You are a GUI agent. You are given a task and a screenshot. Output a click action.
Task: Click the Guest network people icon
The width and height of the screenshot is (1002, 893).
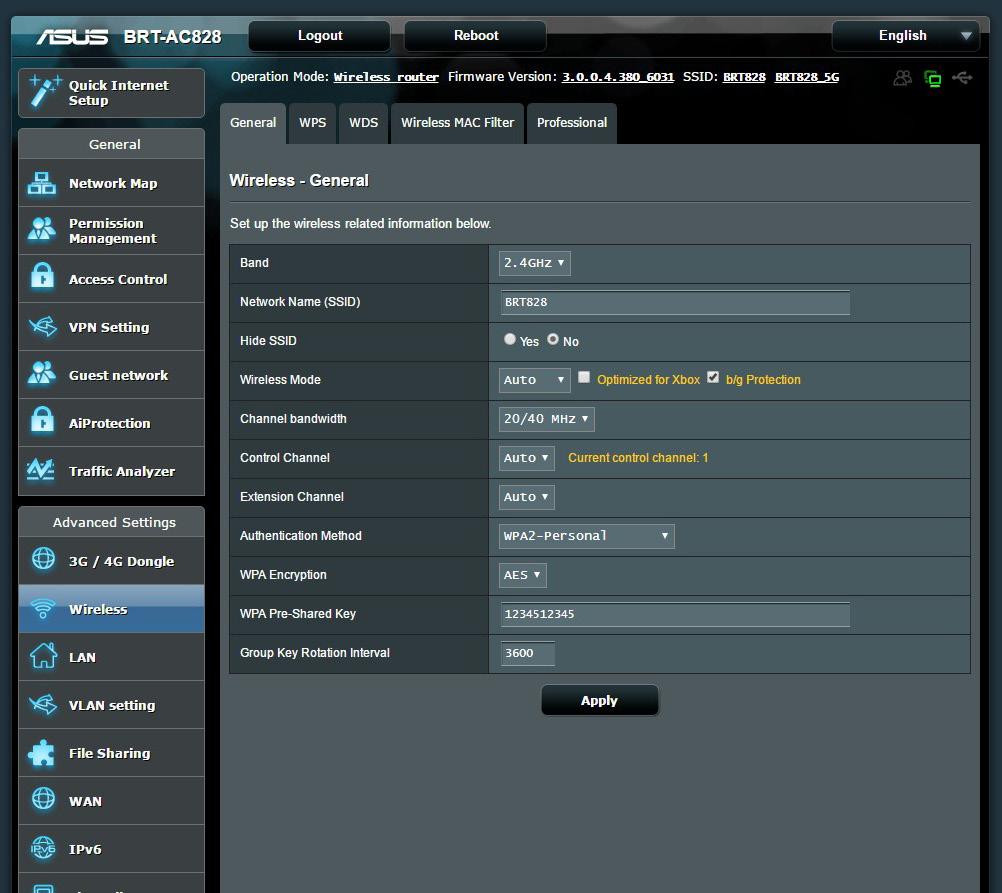click(42, 374)
